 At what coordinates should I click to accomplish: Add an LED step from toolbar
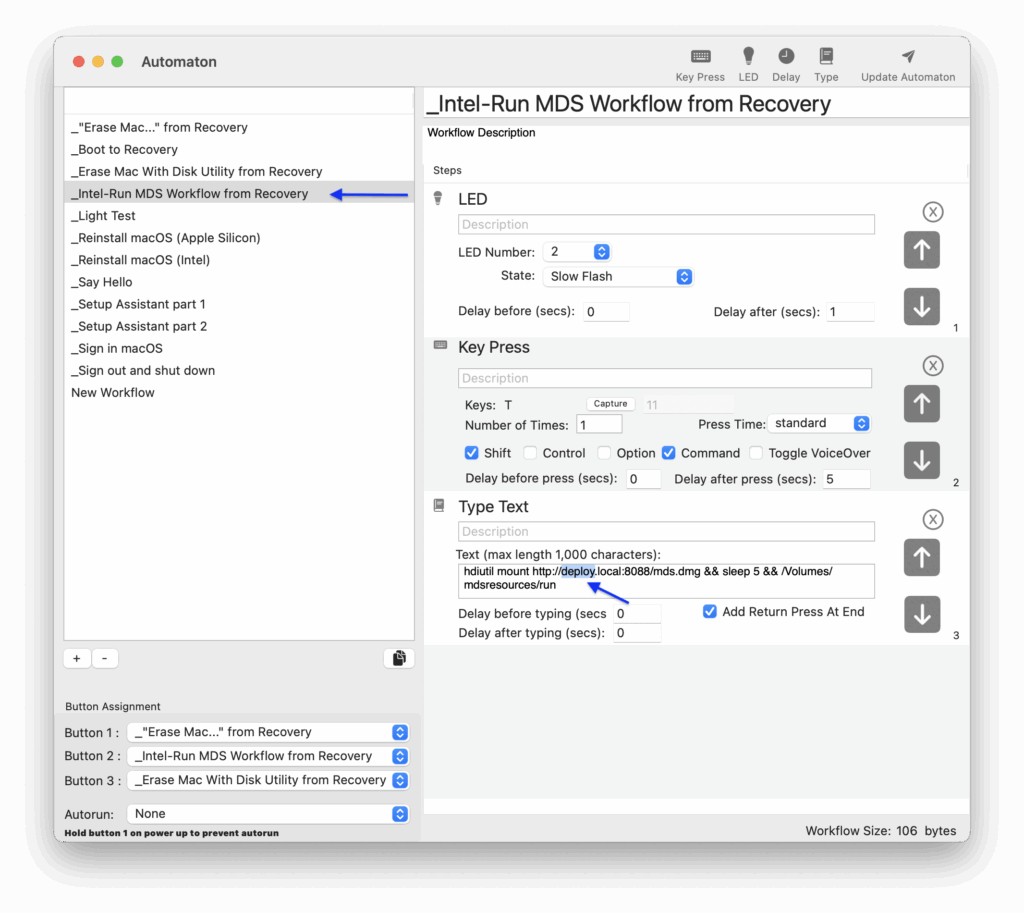pos(748,65)
